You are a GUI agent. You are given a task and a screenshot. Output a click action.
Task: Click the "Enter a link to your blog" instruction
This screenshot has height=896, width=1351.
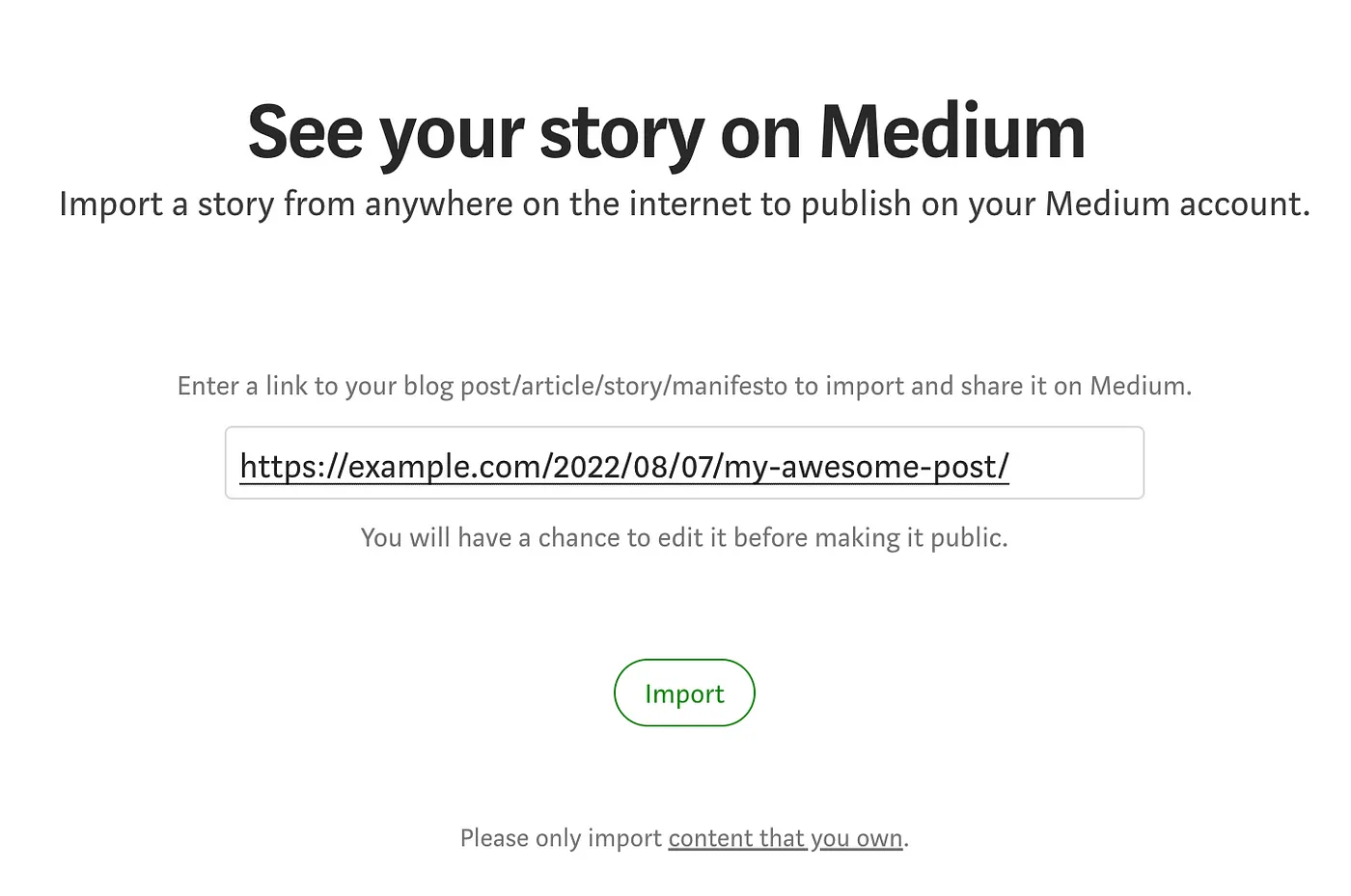[x=684, y=386]
